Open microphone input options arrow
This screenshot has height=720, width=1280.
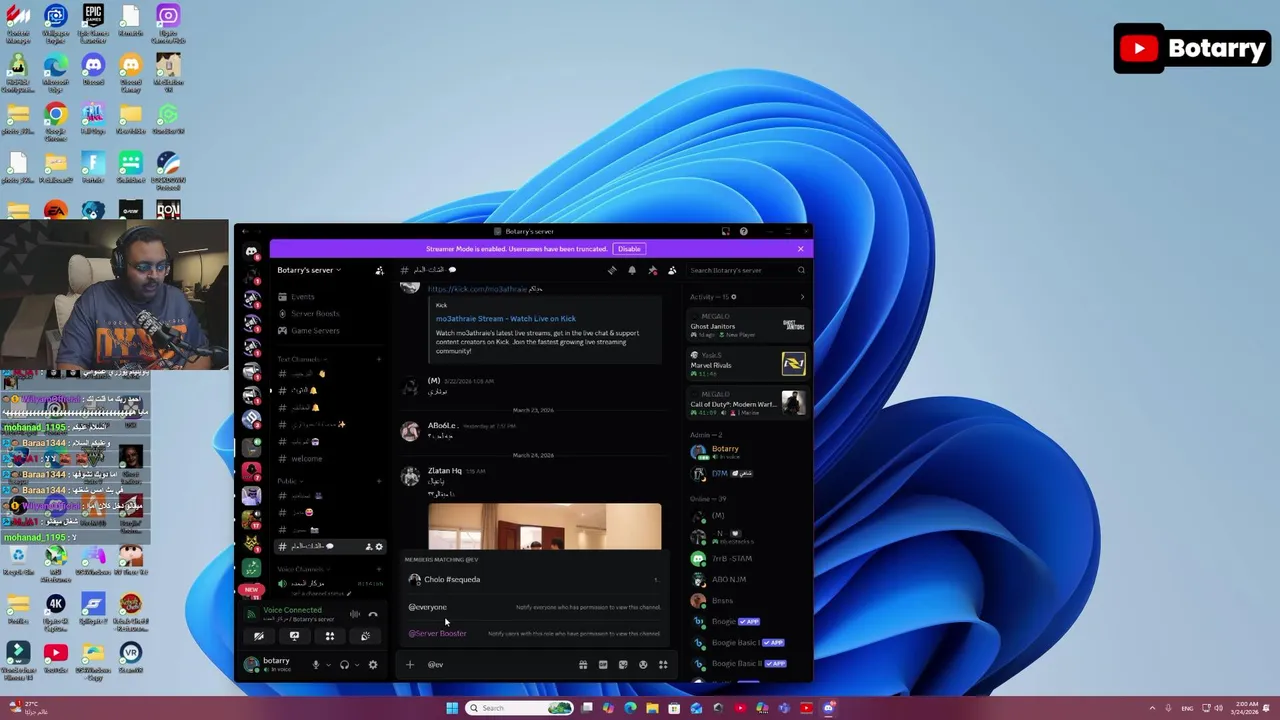[x=328, y=665]
